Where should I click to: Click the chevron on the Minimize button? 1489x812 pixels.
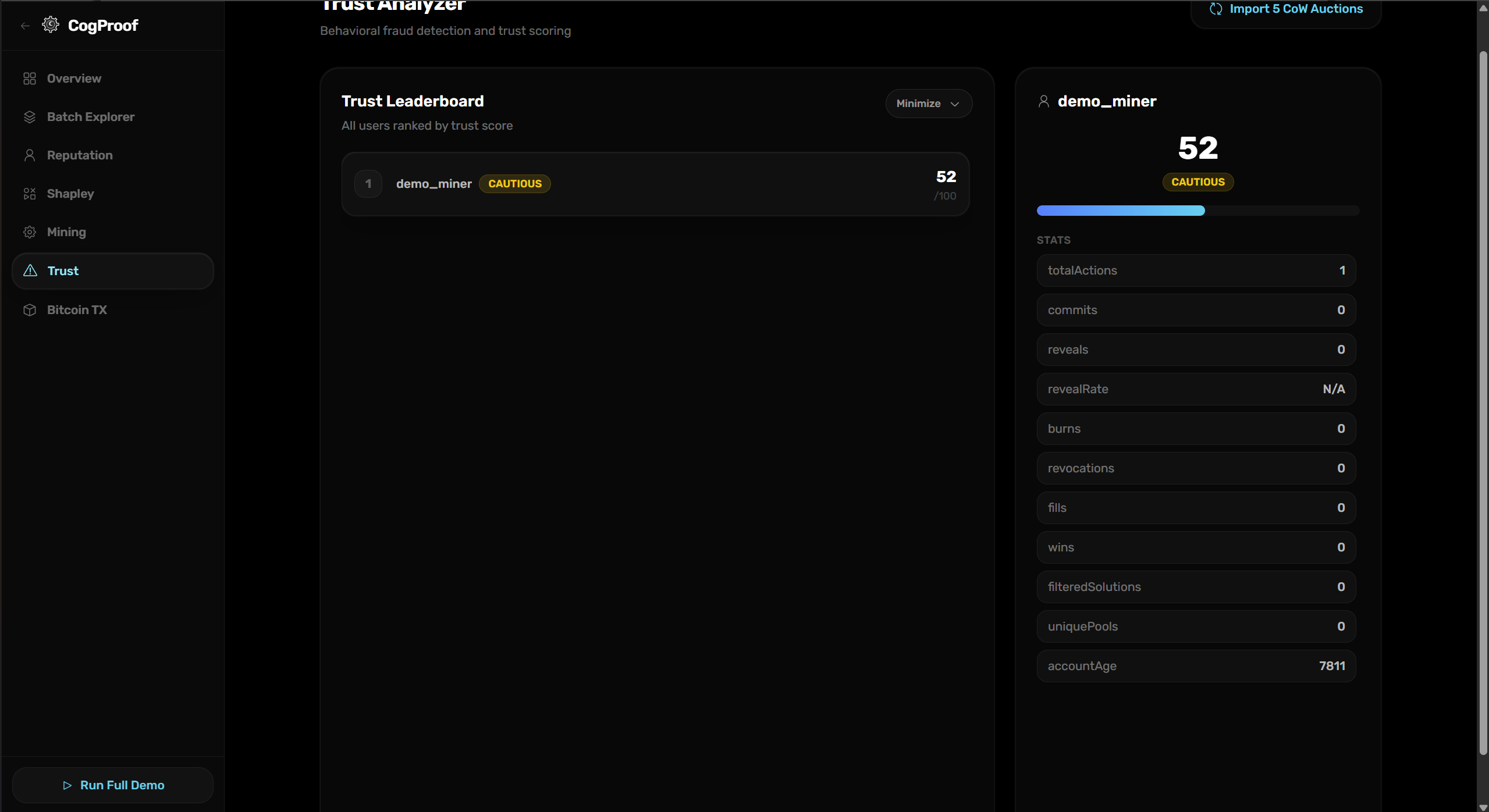(x=955, y=104)
